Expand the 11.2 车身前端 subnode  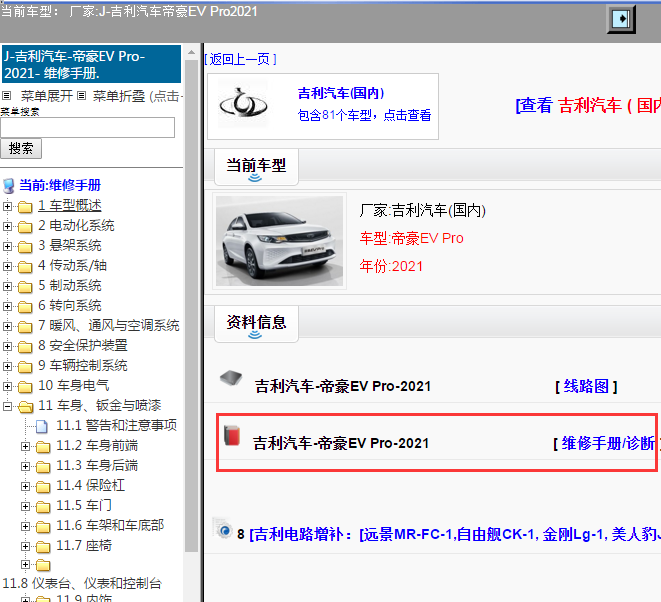tap(25, 446)
